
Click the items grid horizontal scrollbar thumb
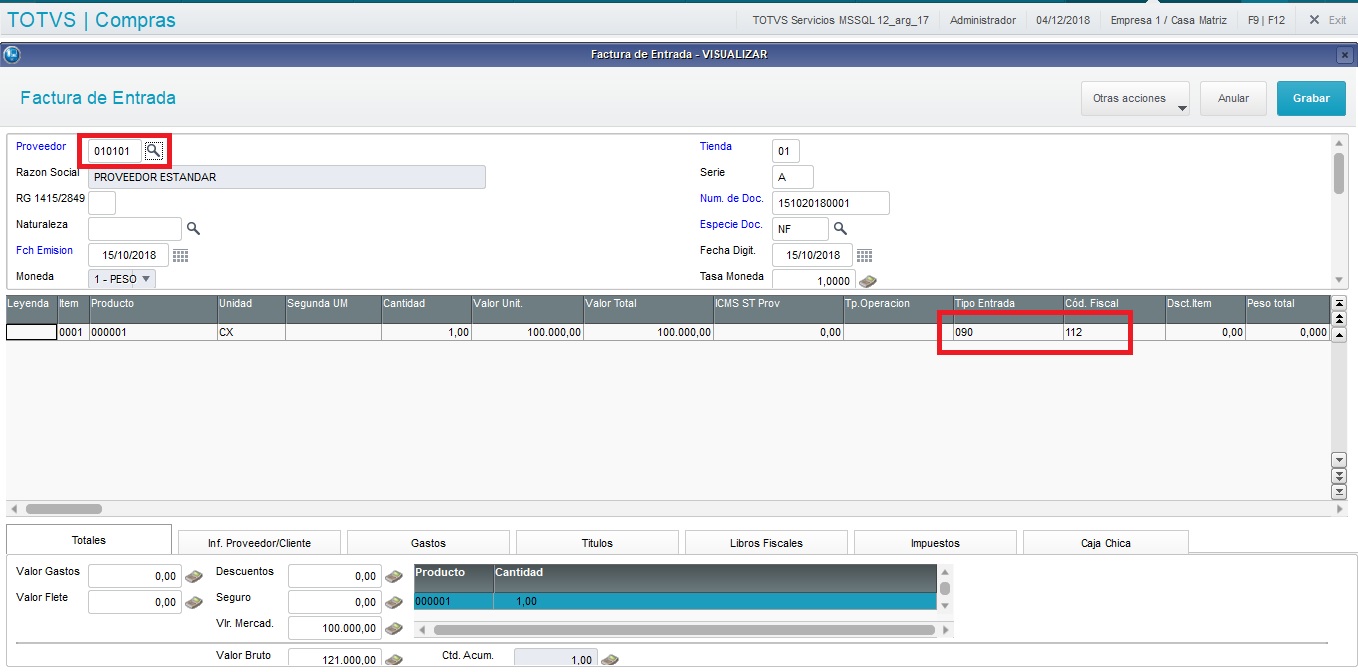(64, 509)
